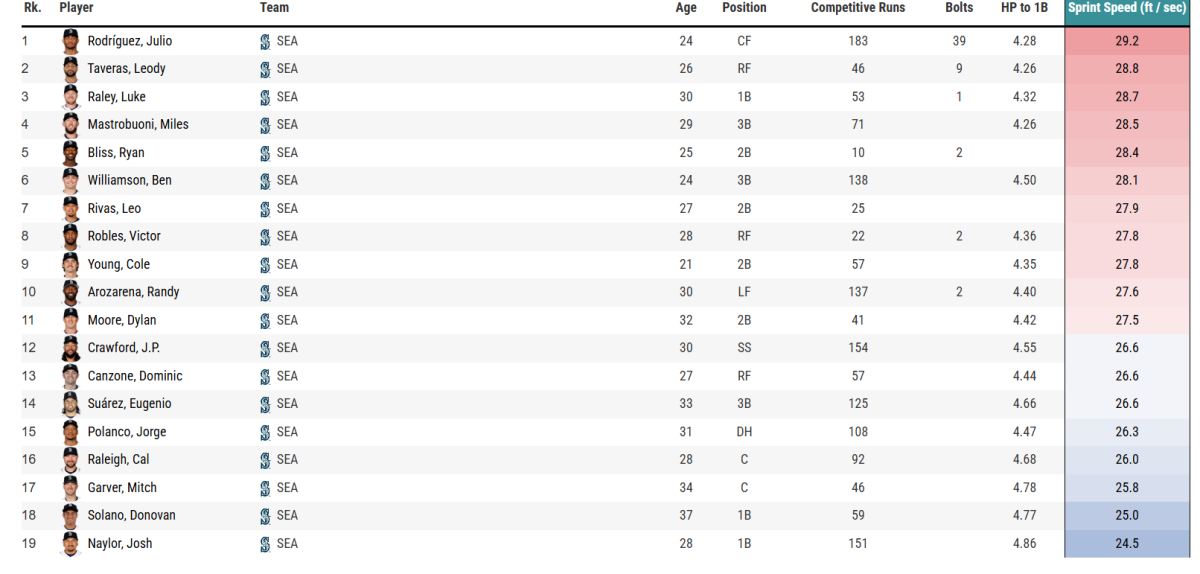Sort the table by Age header

coord(686,8)
